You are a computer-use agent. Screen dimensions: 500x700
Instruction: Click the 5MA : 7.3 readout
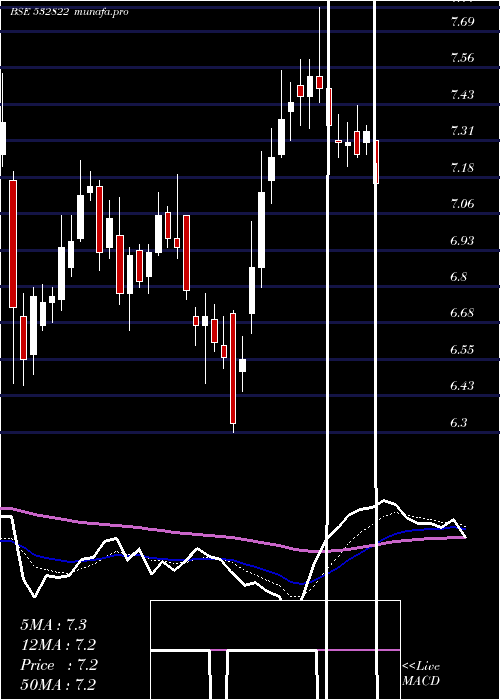point(53,625)
